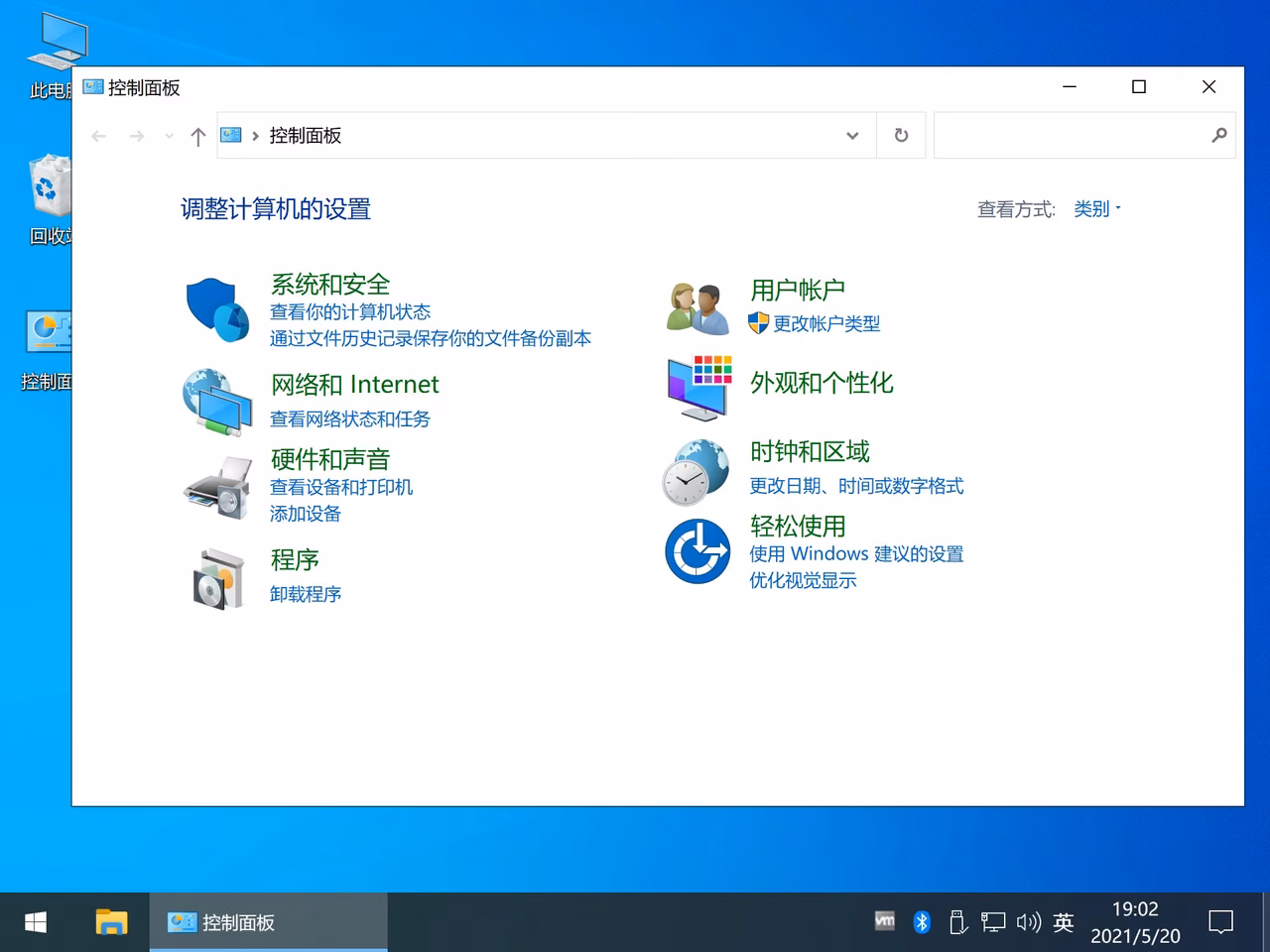Open 查看设备和打印机 link
Image resolution: width=1270 pixels, height=952 pixels.
(x=341, y=488)
